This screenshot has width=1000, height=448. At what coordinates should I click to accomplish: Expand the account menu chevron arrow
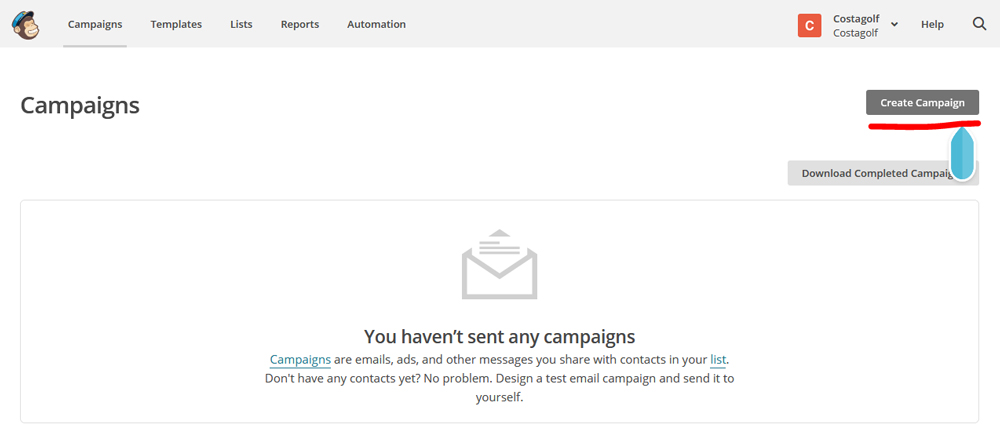(894, 24)
